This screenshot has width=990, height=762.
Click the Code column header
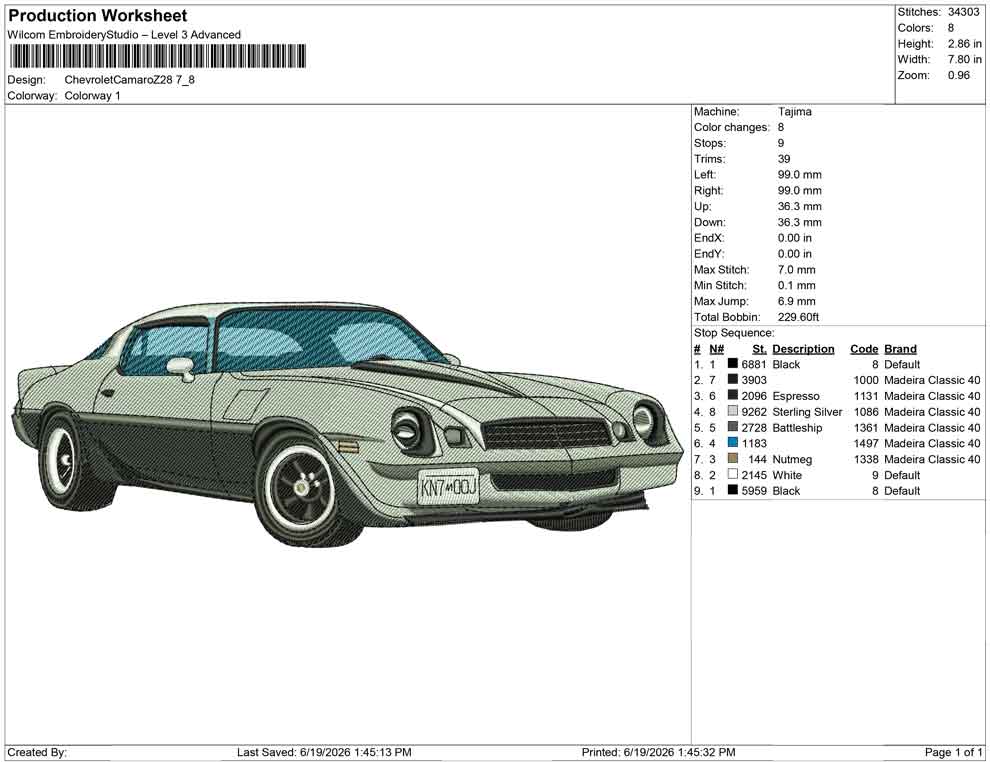tap(864, 349)
